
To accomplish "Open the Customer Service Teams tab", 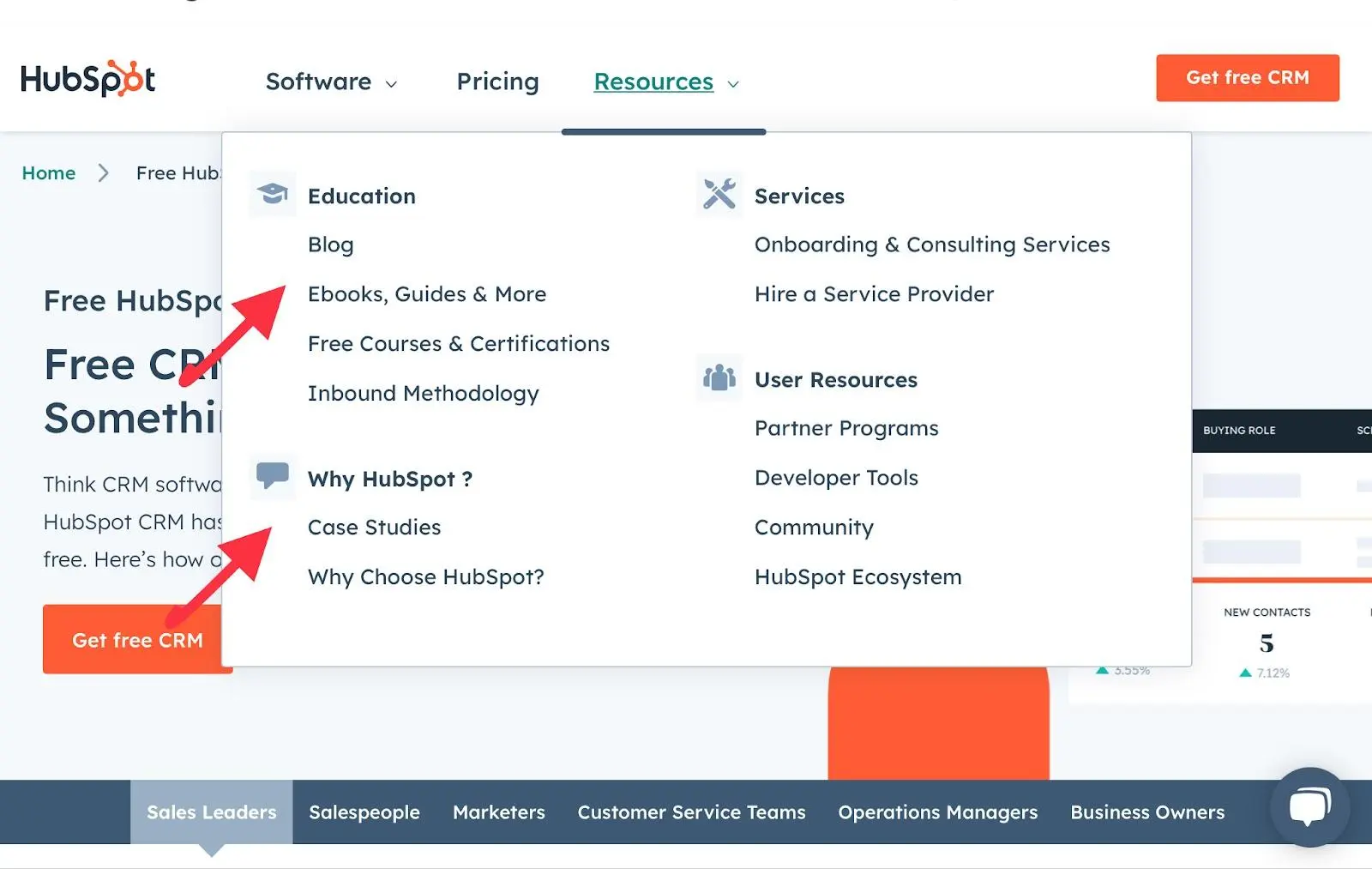I will pos(691,812).
